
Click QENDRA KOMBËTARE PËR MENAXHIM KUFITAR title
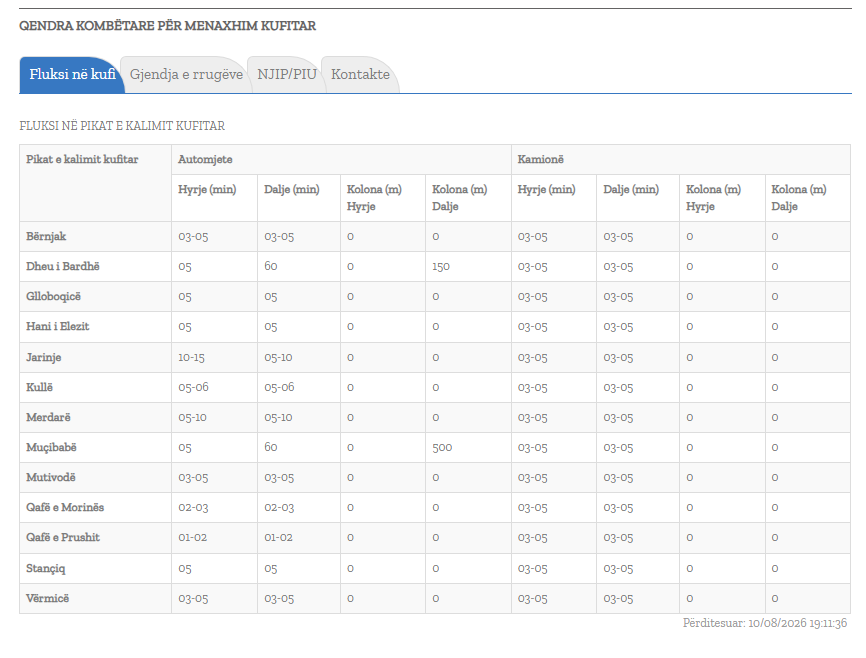click(x=167, y=26)
